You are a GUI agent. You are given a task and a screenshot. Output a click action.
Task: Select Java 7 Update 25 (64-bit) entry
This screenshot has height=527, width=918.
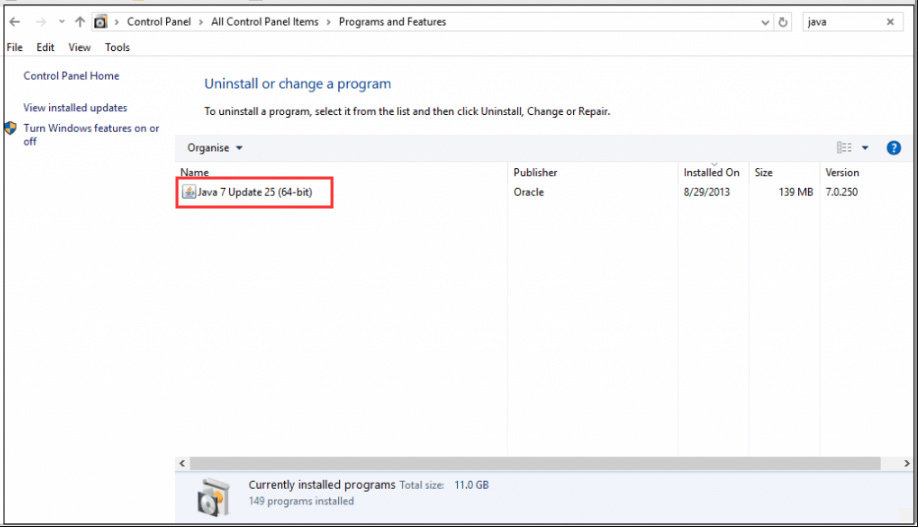pos(255,192)
